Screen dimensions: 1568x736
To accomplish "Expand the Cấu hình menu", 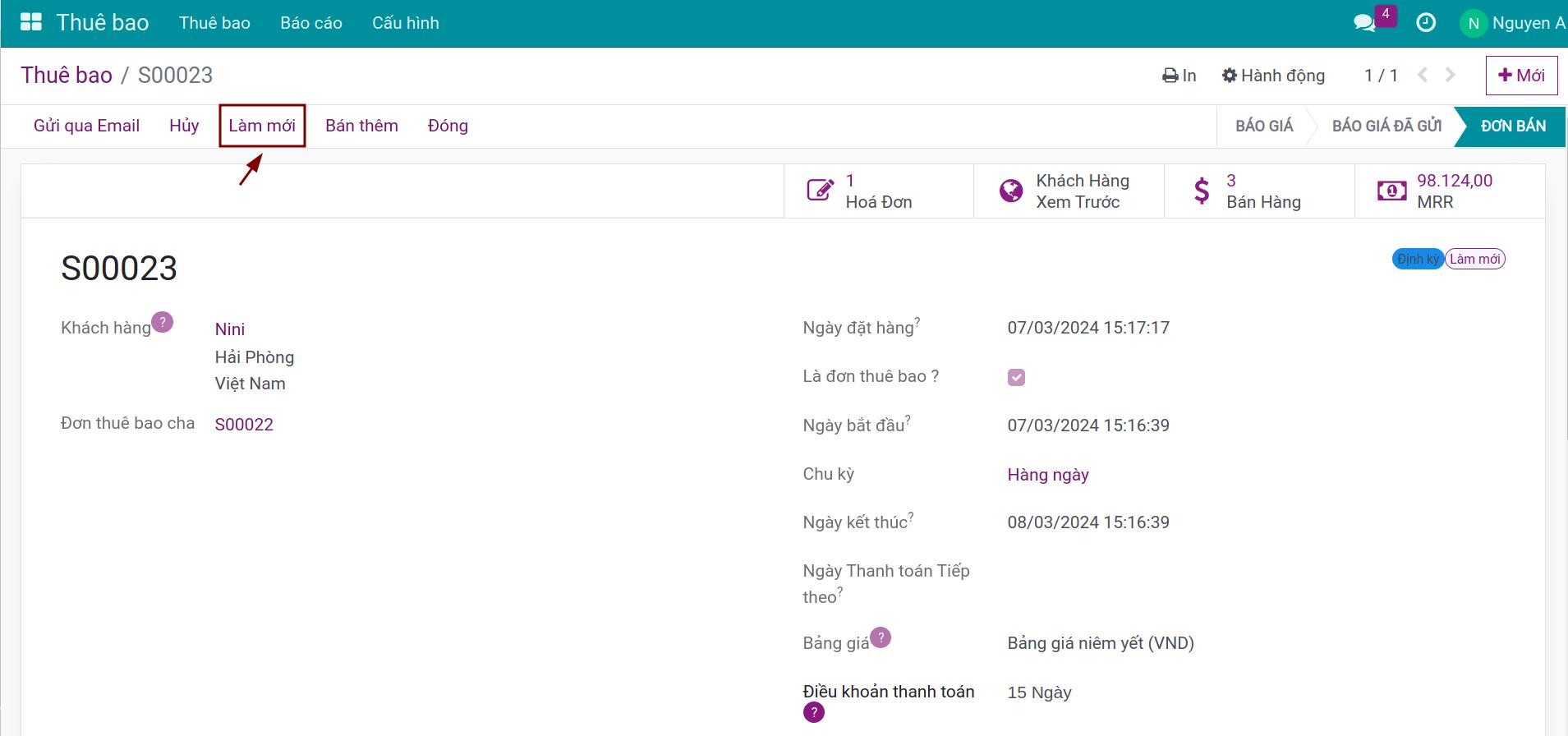I will (x=405, y=23).
